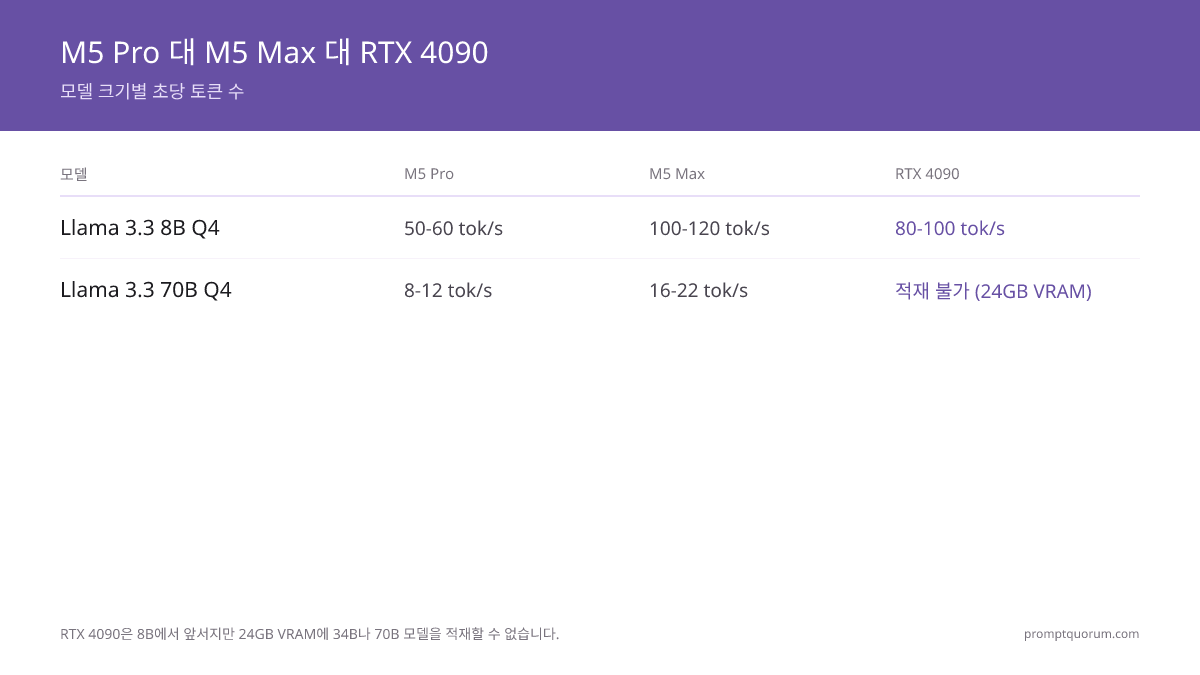This screenshot has width=1200, height=675.
Task: Select the 'M5 Max' column header
Action: pos(677,174)
